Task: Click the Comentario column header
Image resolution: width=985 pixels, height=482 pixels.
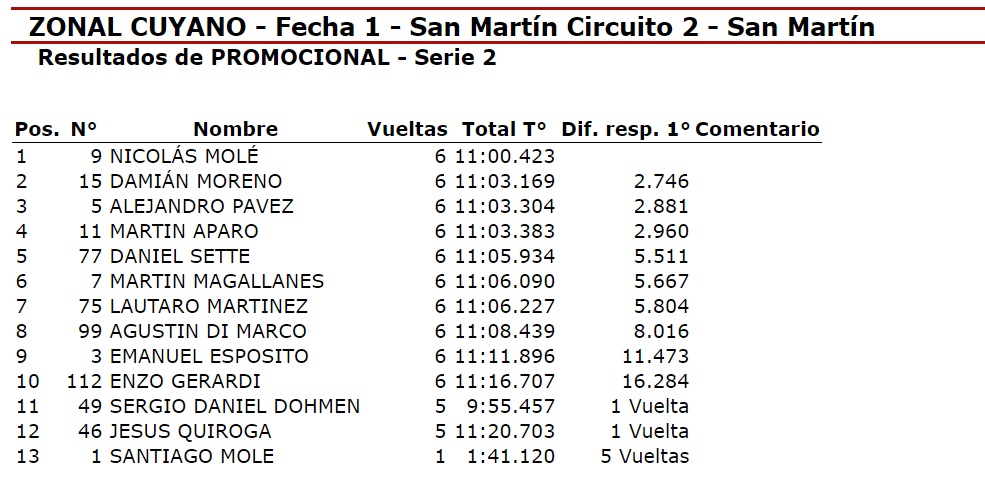Action: 757,129
